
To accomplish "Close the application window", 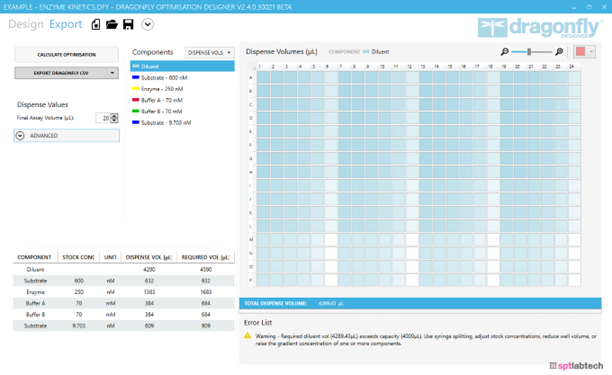I will pyautogui.click(x=604, y=7).
